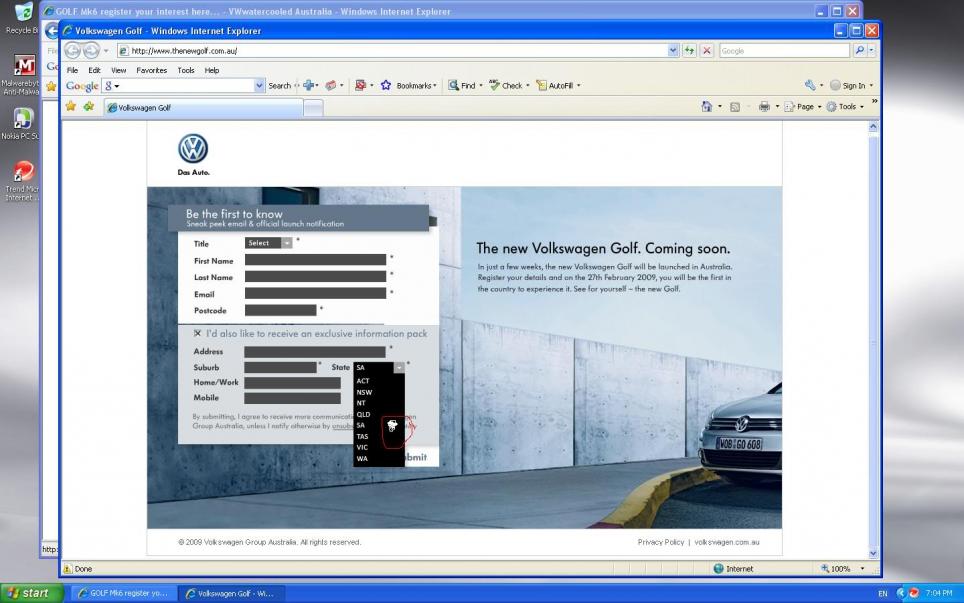
Task: Expand the Google Toolbar search box dropdown
Action: (x=259, y=85)
